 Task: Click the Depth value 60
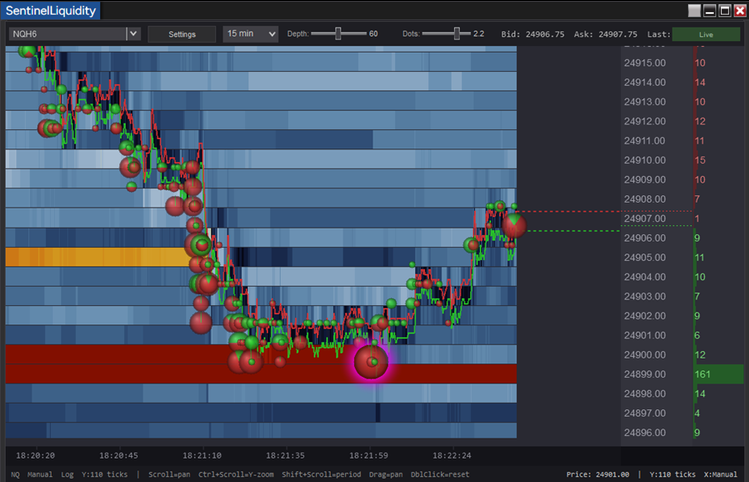[374, 34]
